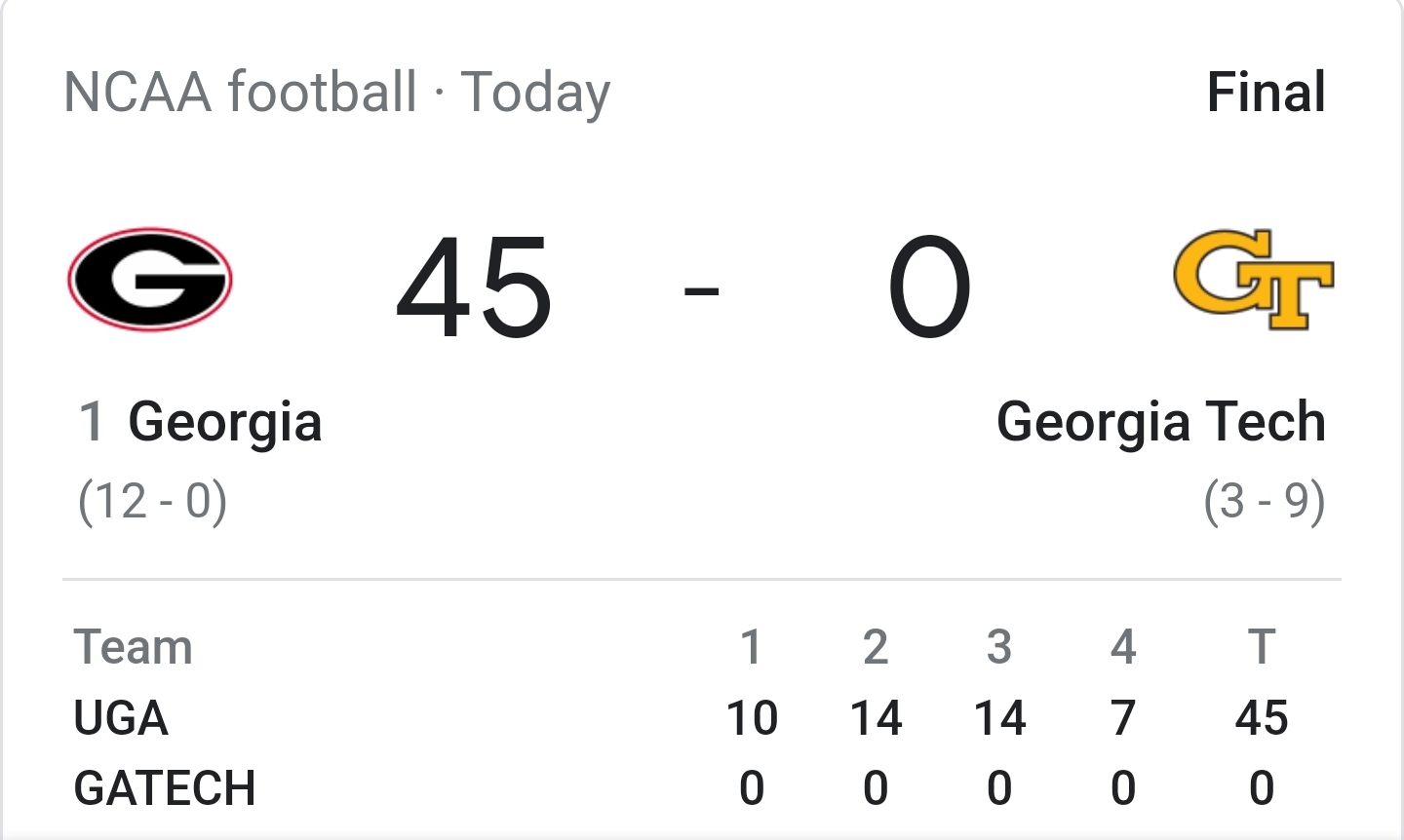Screen dimensions: 1404x840
Task: Click the NCAA football header text
Action: tap(241, 93)
